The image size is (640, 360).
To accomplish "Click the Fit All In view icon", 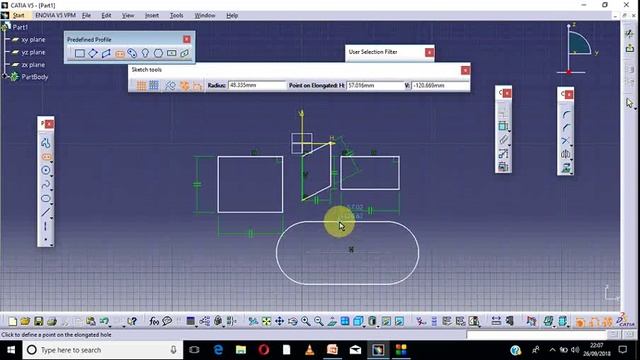I will (266, 322).
